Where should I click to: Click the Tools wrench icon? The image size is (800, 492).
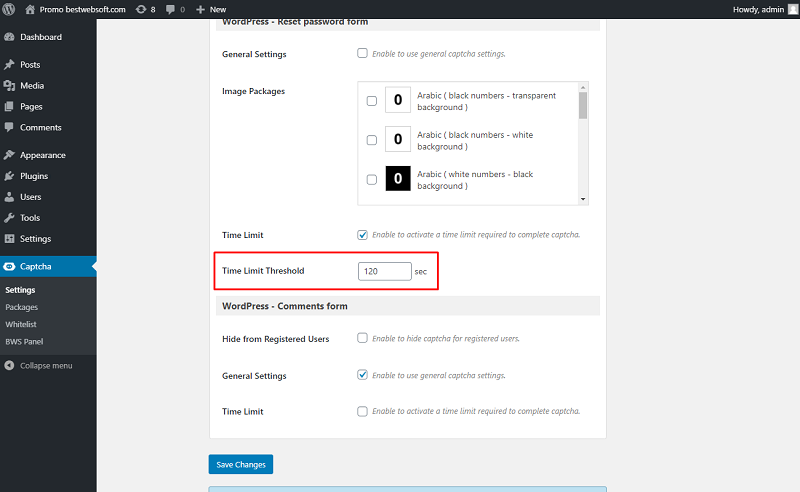(9, 217)
